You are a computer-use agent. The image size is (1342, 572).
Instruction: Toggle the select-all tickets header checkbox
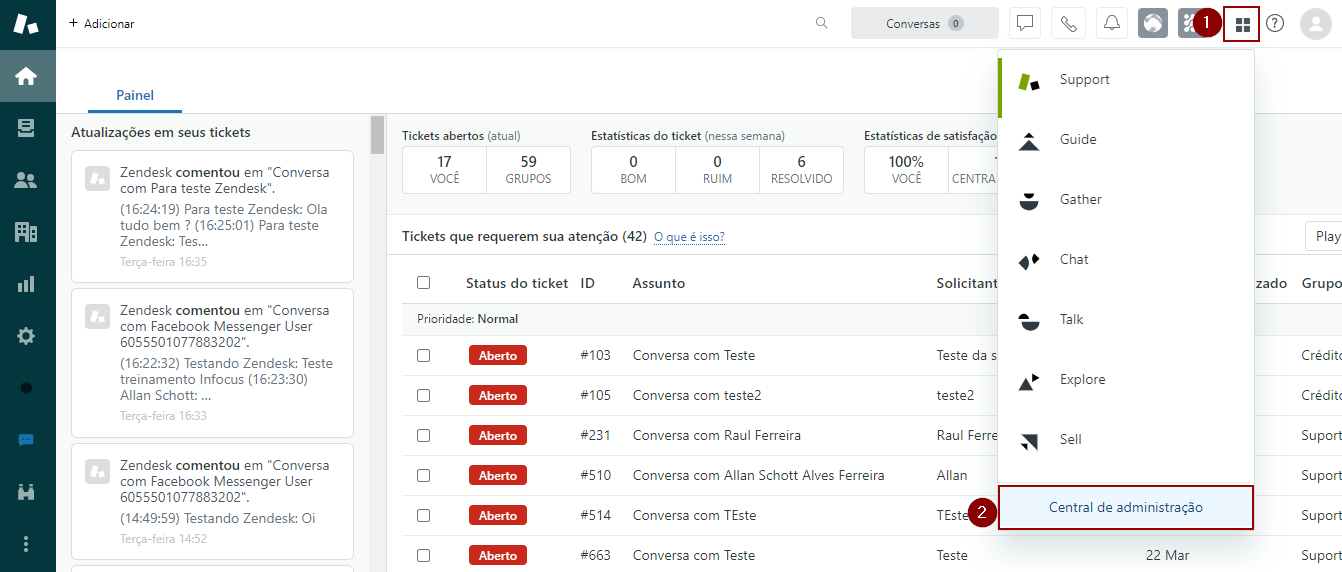pos(423,283)
